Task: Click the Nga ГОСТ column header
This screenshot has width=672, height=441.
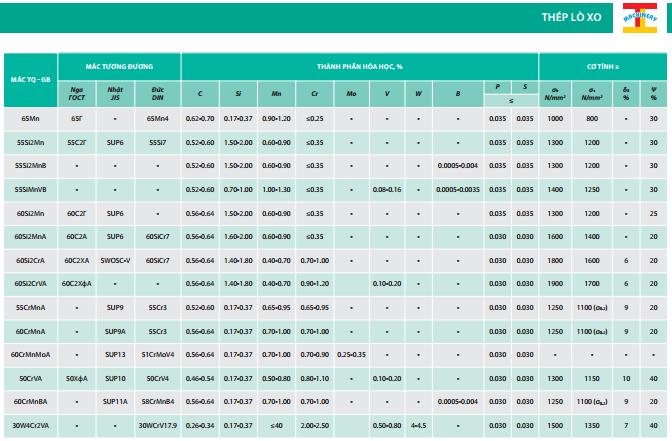Action: point(77,94)
